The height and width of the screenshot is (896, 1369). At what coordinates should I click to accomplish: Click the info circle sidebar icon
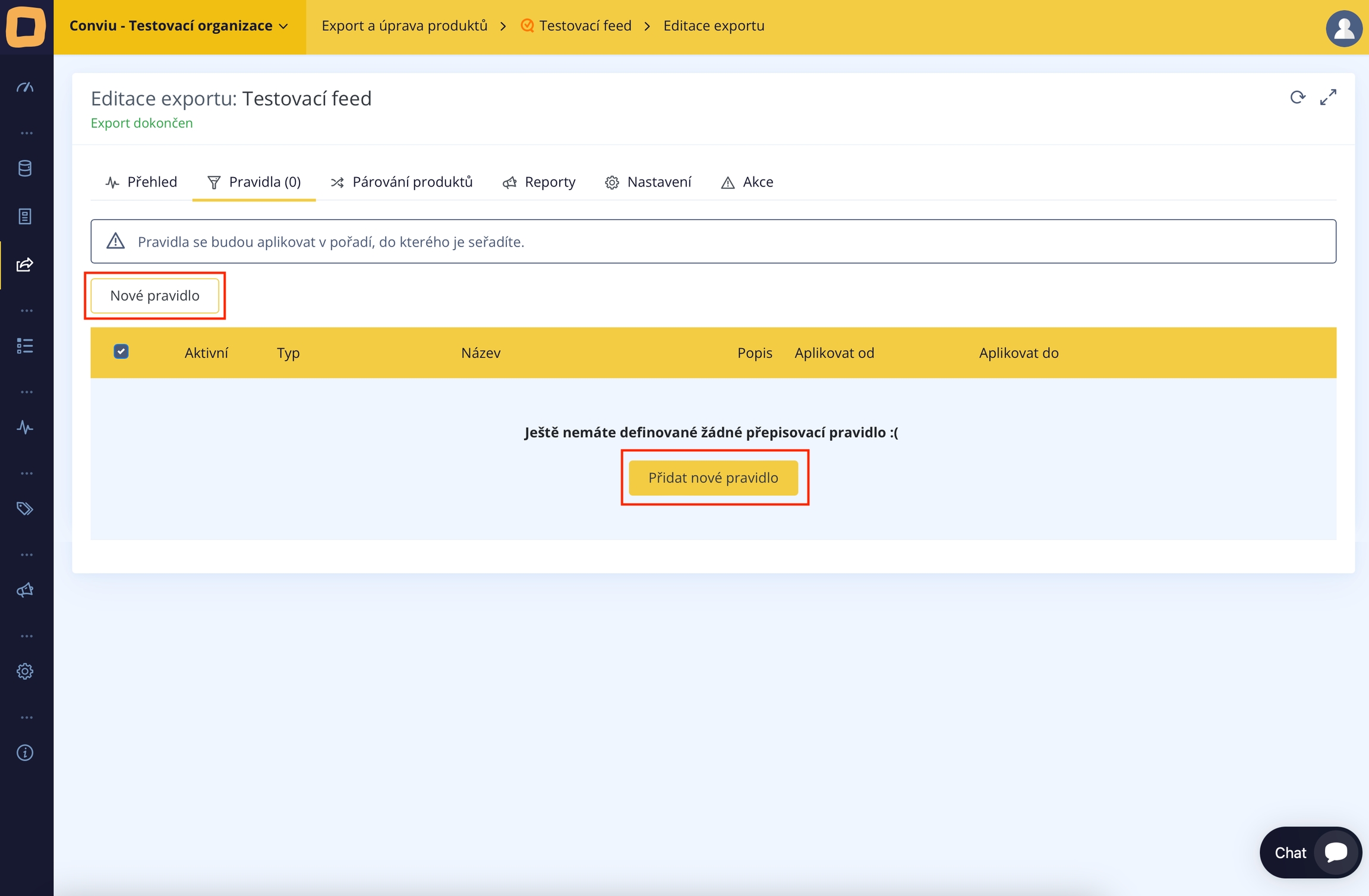pos(25,753)
